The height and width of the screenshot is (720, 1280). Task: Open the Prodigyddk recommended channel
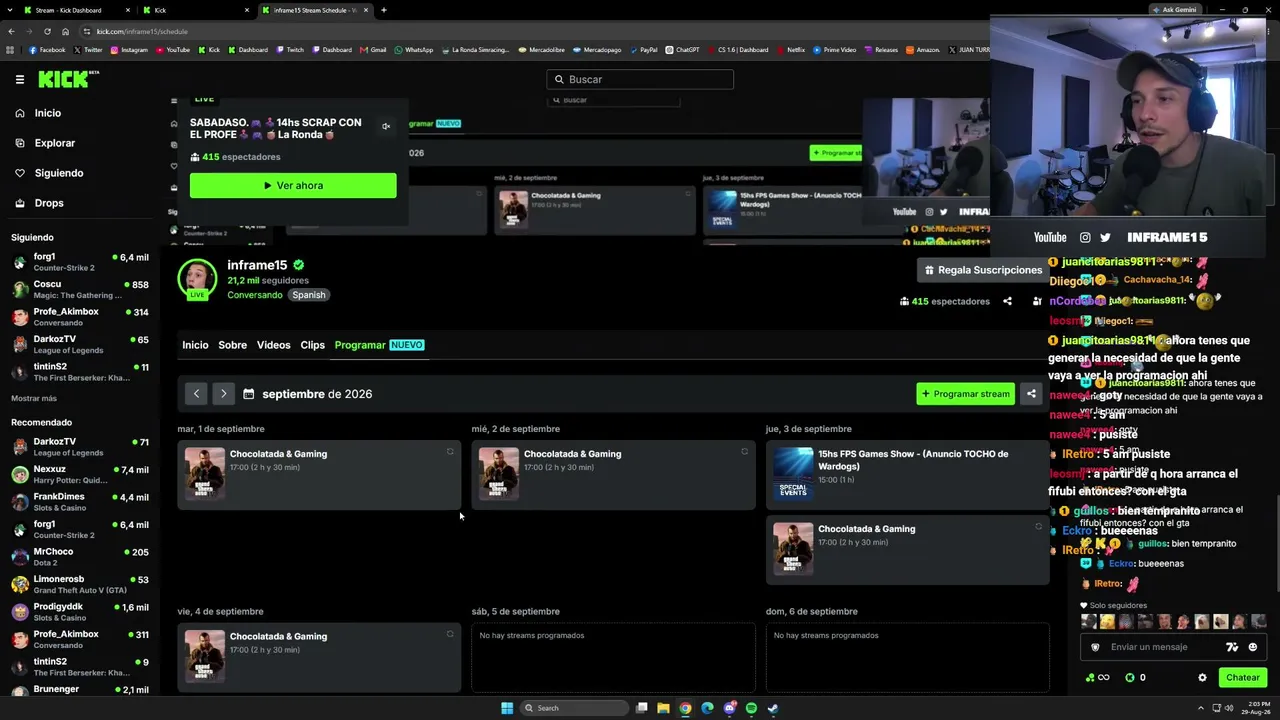(80, 612)
